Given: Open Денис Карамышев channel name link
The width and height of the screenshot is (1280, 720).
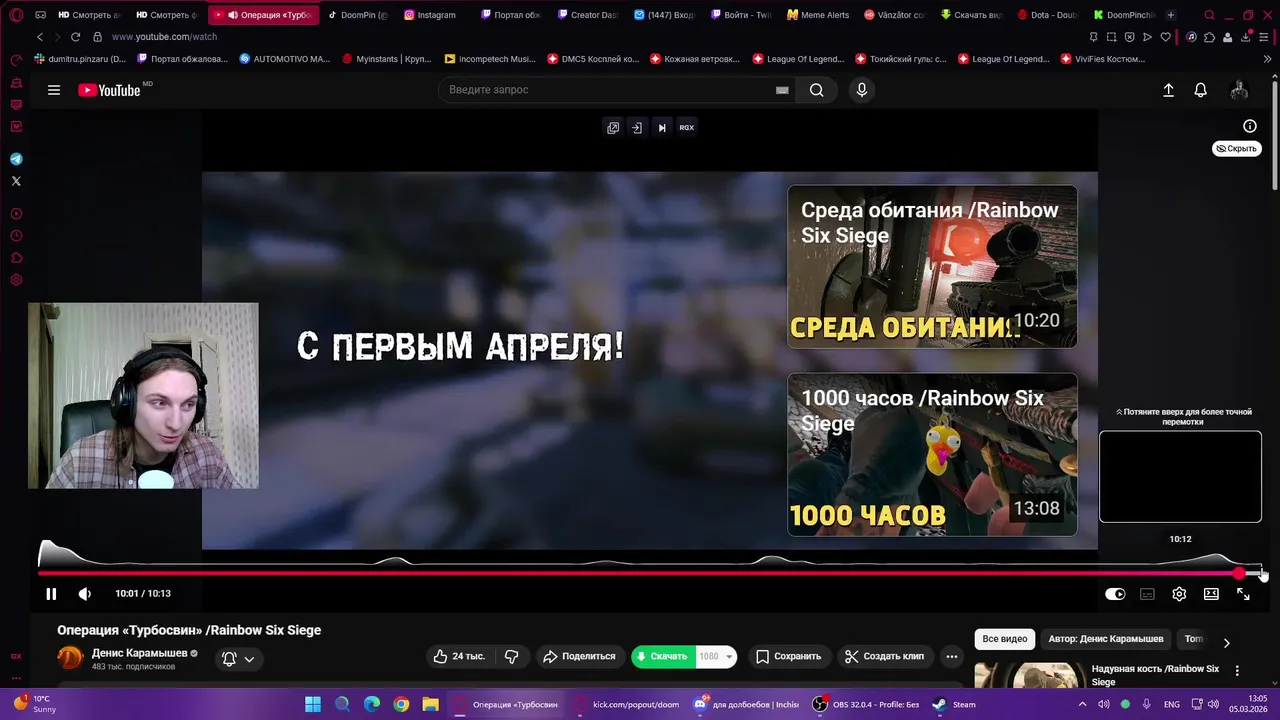Looking at the screenshot, I should tap(139, 653).
